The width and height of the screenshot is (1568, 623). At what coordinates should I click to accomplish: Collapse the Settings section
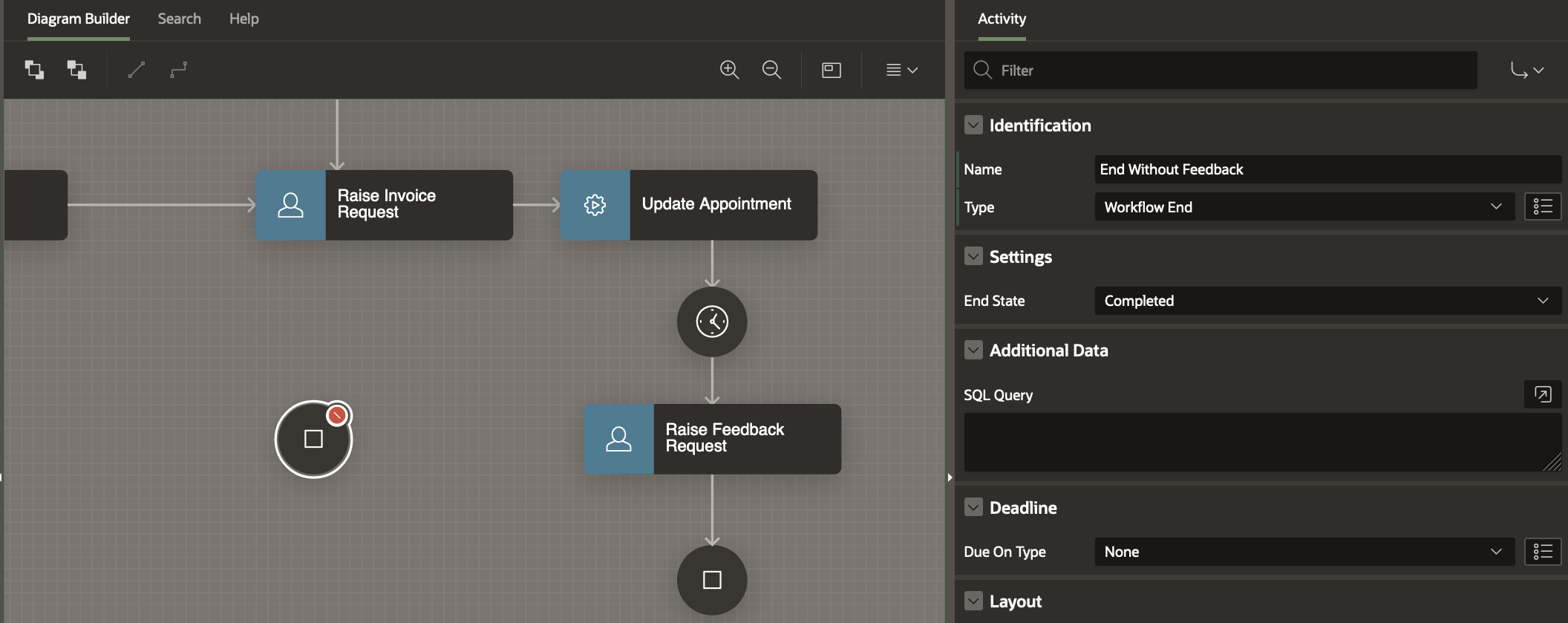(973, 256)
